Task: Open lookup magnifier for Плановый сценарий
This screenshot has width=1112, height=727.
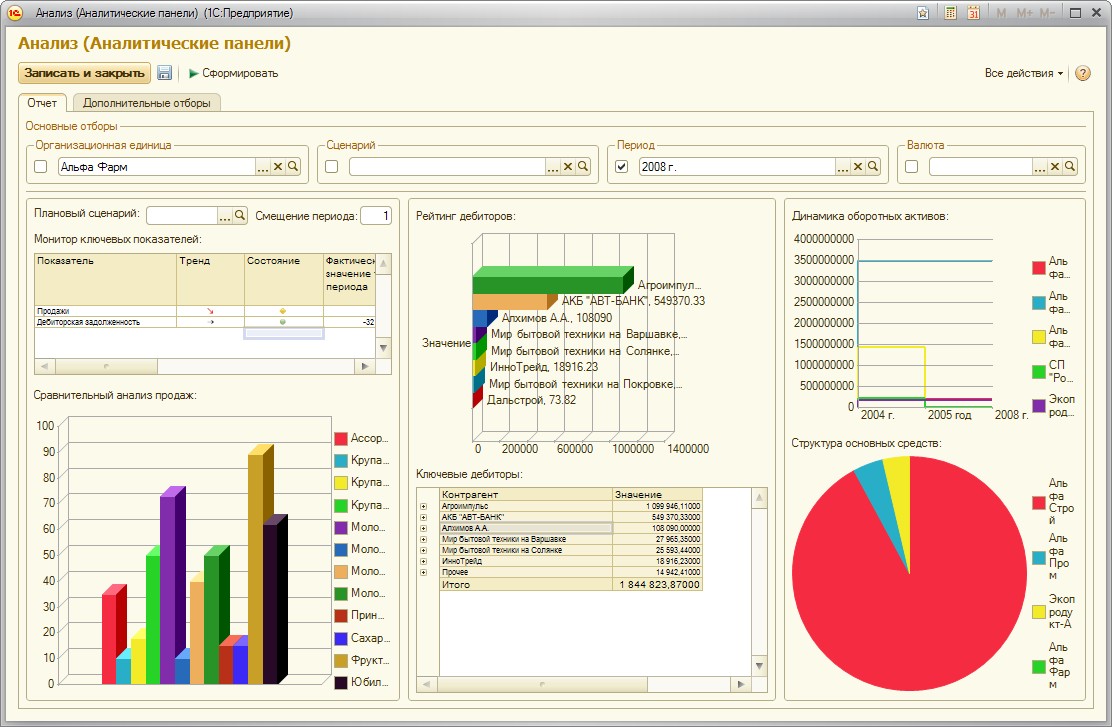Action: tap(240, 216)
